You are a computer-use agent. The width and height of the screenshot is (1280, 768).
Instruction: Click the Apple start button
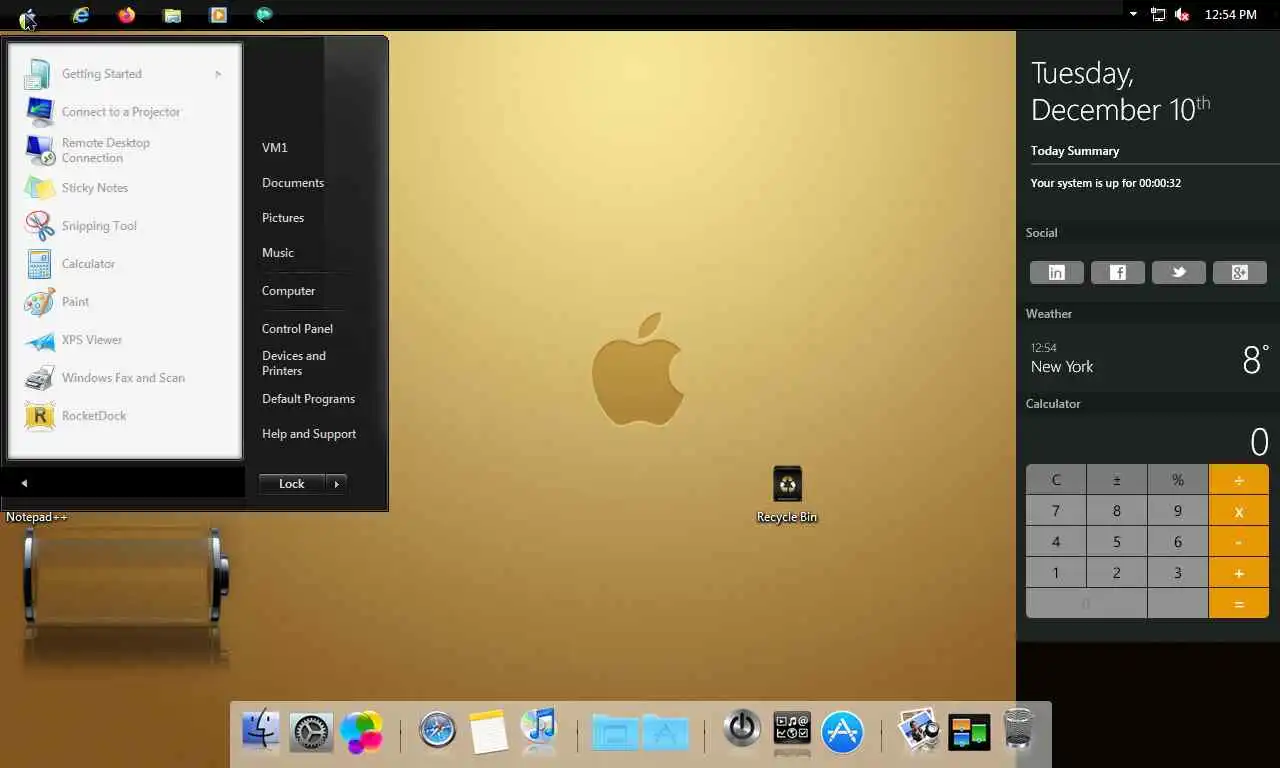(28, 16)
